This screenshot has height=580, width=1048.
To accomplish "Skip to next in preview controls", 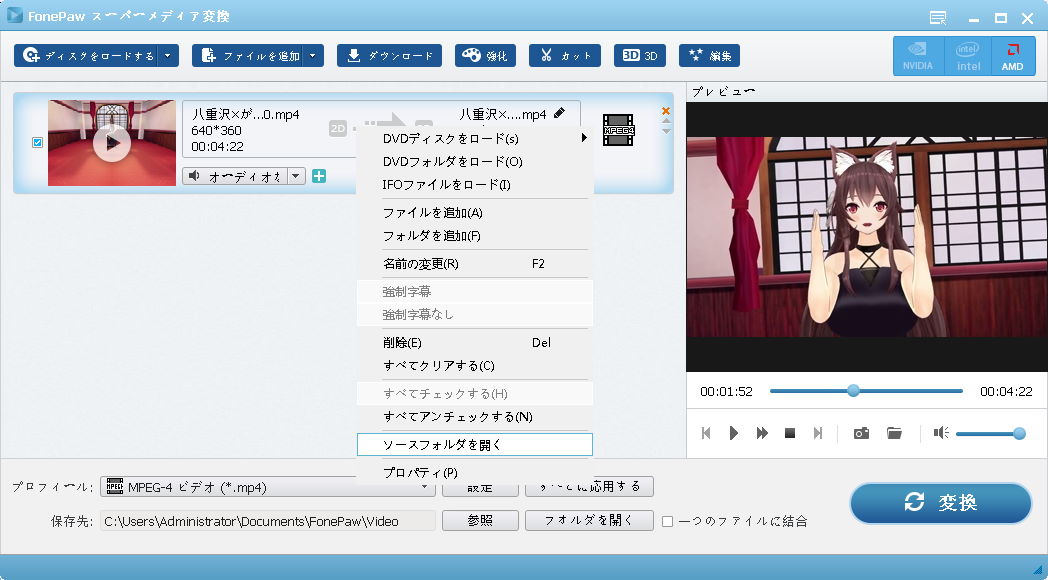I will pyautogui.click(x=817, y=433).
